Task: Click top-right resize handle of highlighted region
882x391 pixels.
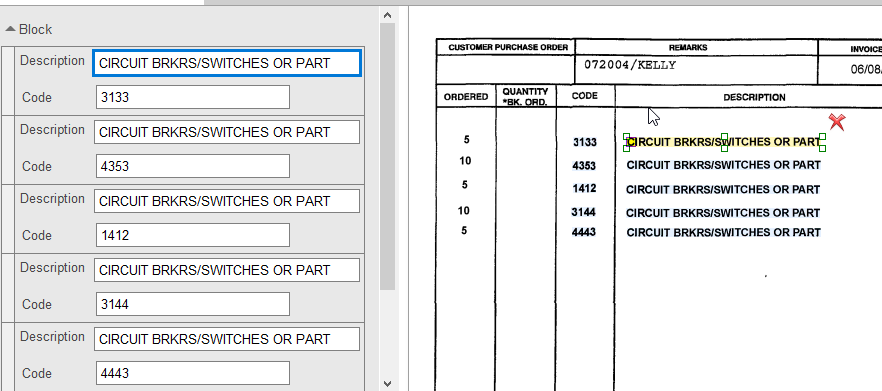Action: 822,136
